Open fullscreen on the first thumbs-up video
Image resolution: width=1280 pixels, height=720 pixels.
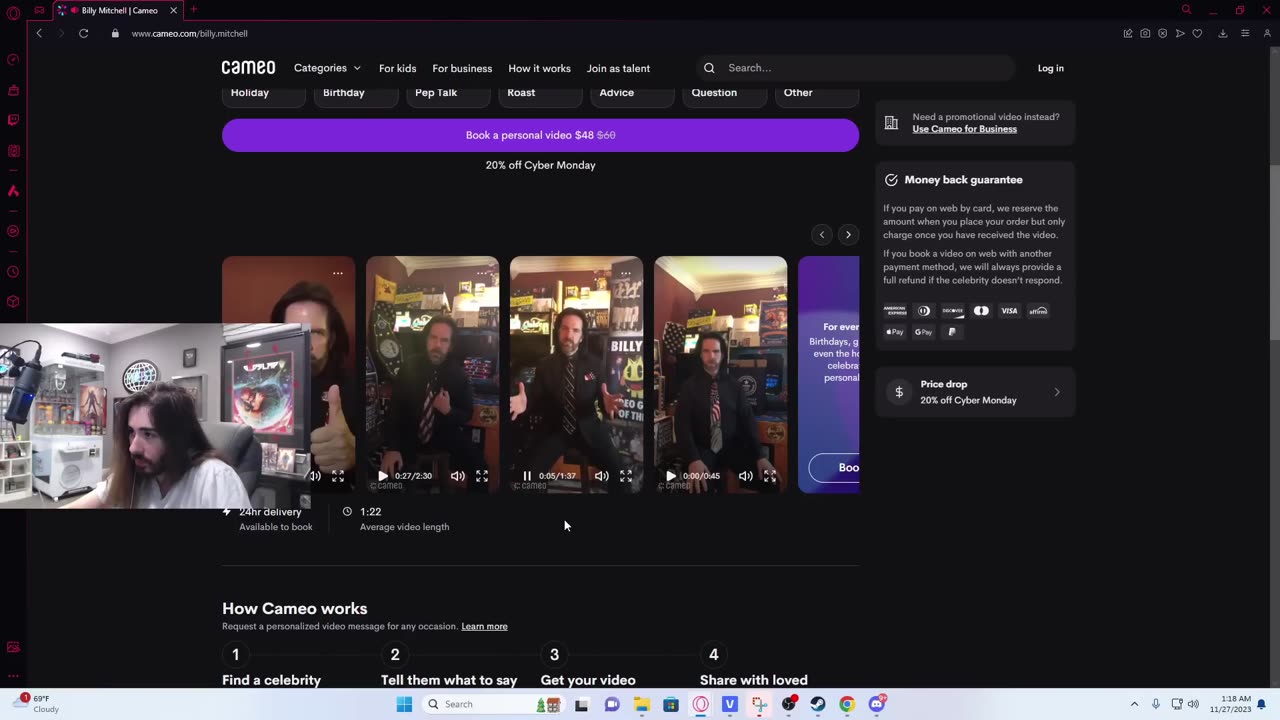[x=338, y=476]
